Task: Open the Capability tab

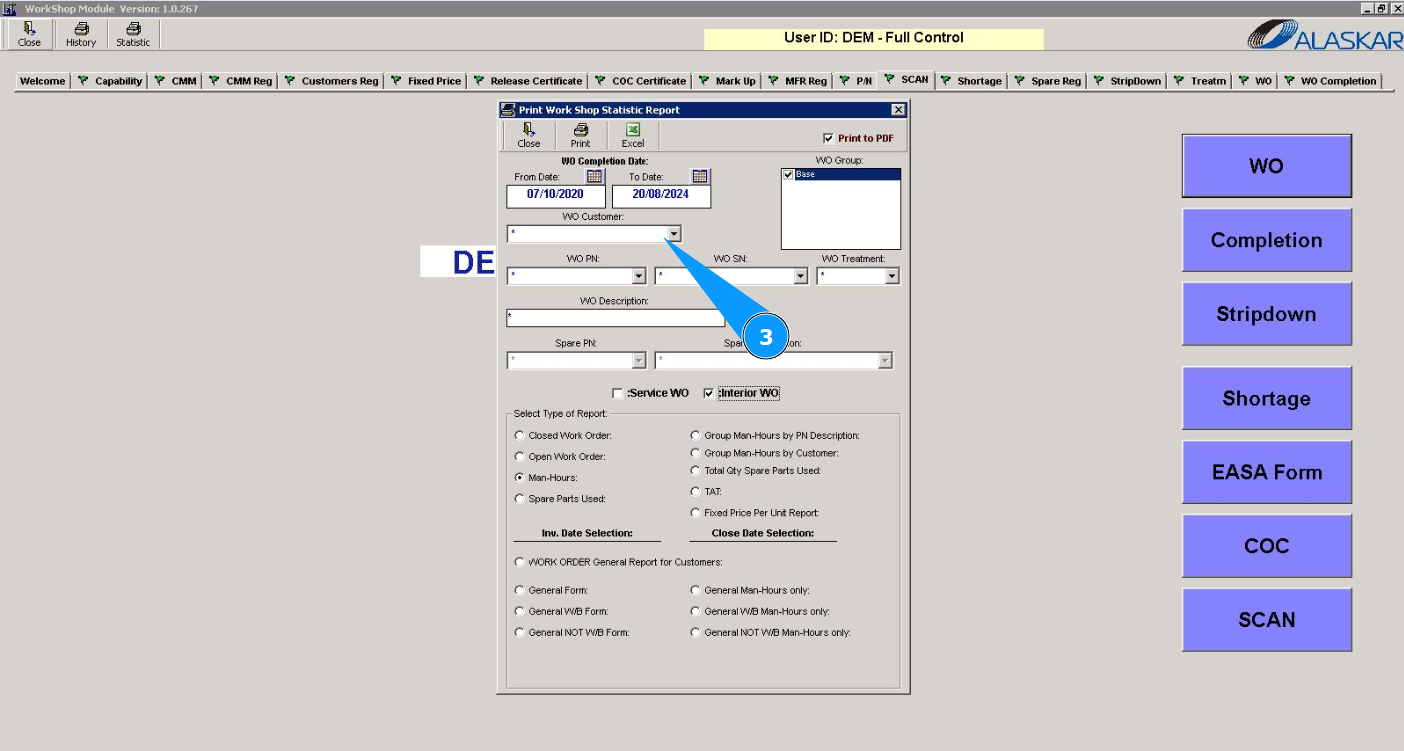Action: pos(112,81)
